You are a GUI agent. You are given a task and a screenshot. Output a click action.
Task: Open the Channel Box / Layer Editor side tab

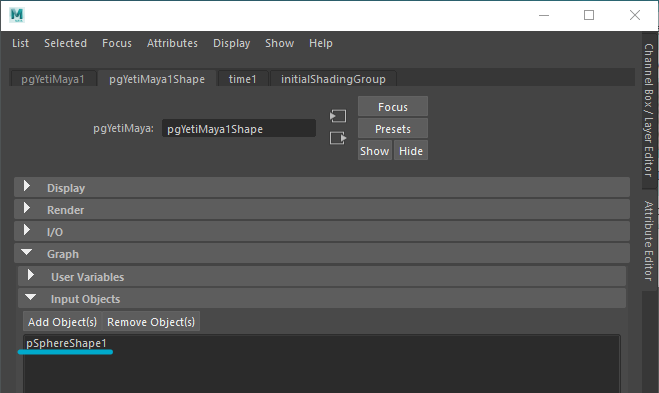click(x=649, y=110)
